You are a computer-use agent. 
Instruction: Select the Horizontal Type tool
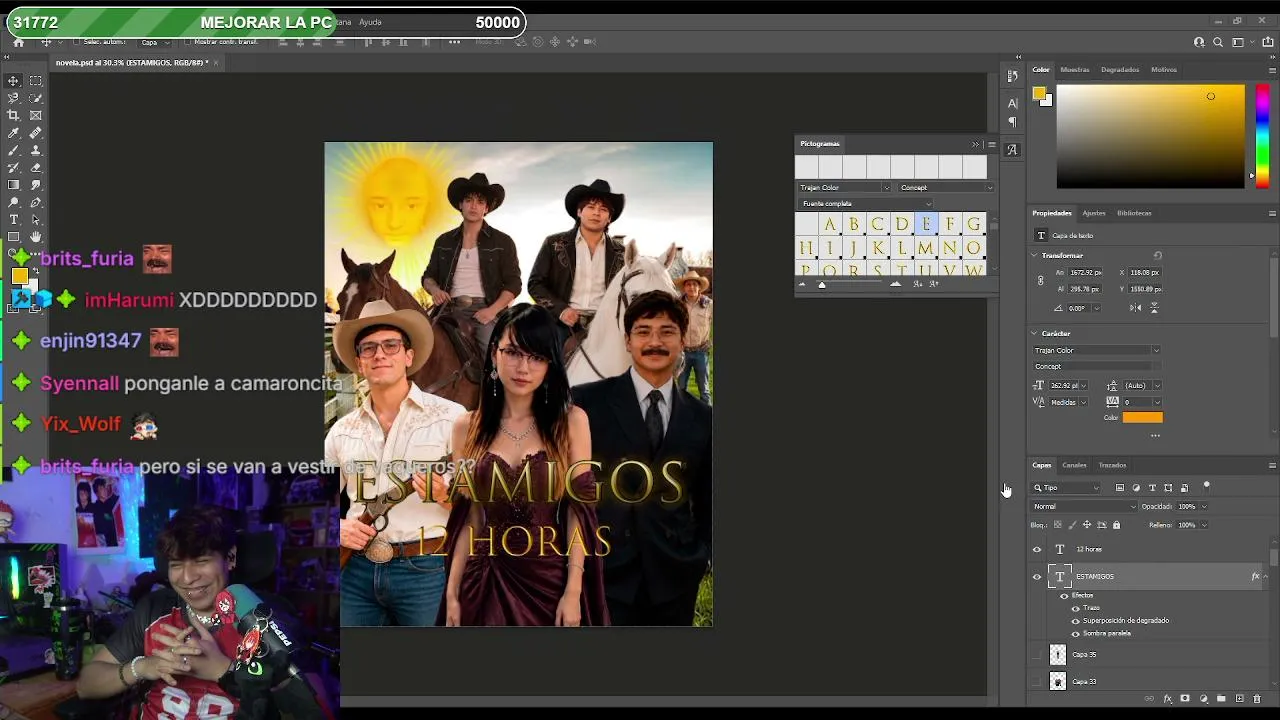13,219
